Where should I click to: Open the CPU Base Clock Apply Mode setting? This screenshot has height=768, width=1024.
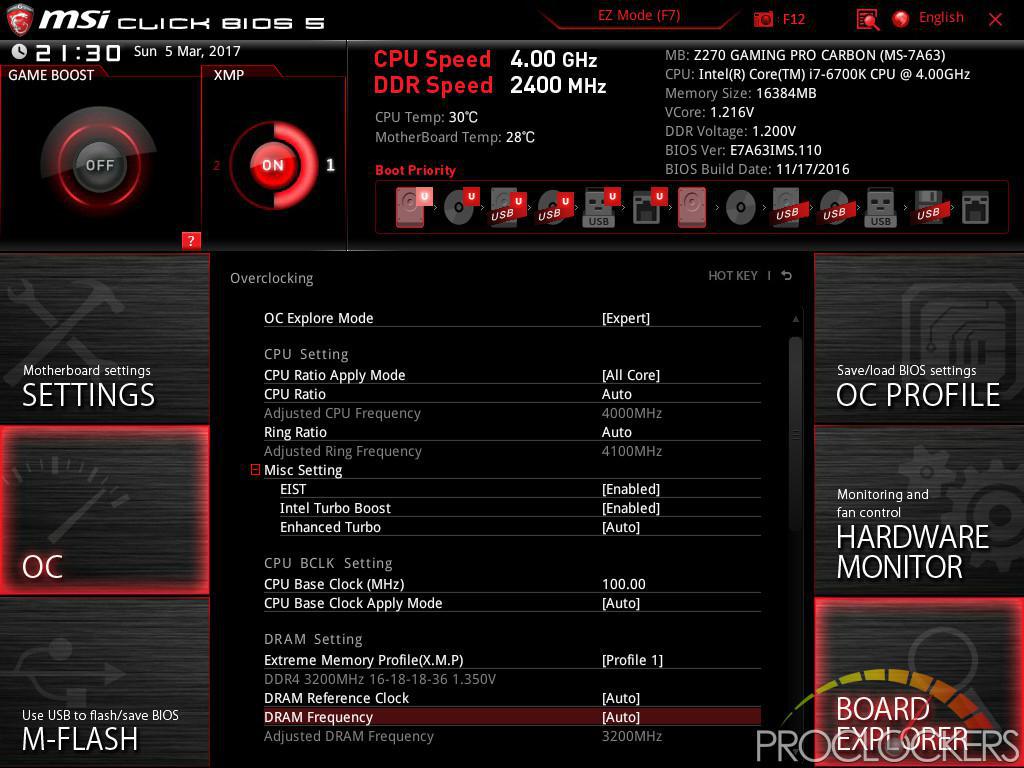coord(512,603)
